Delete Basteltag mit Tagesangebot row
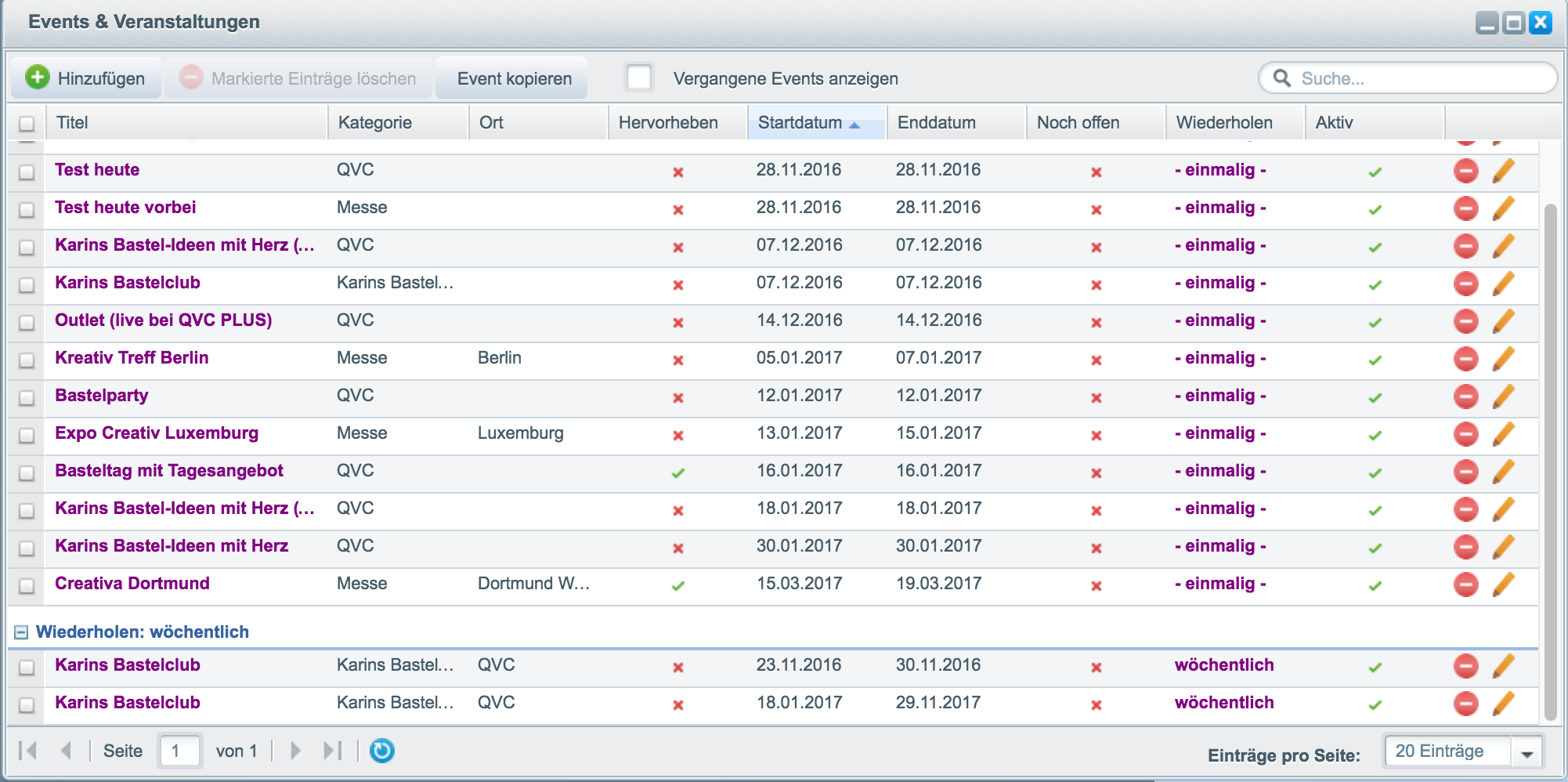 [1465, 472]
